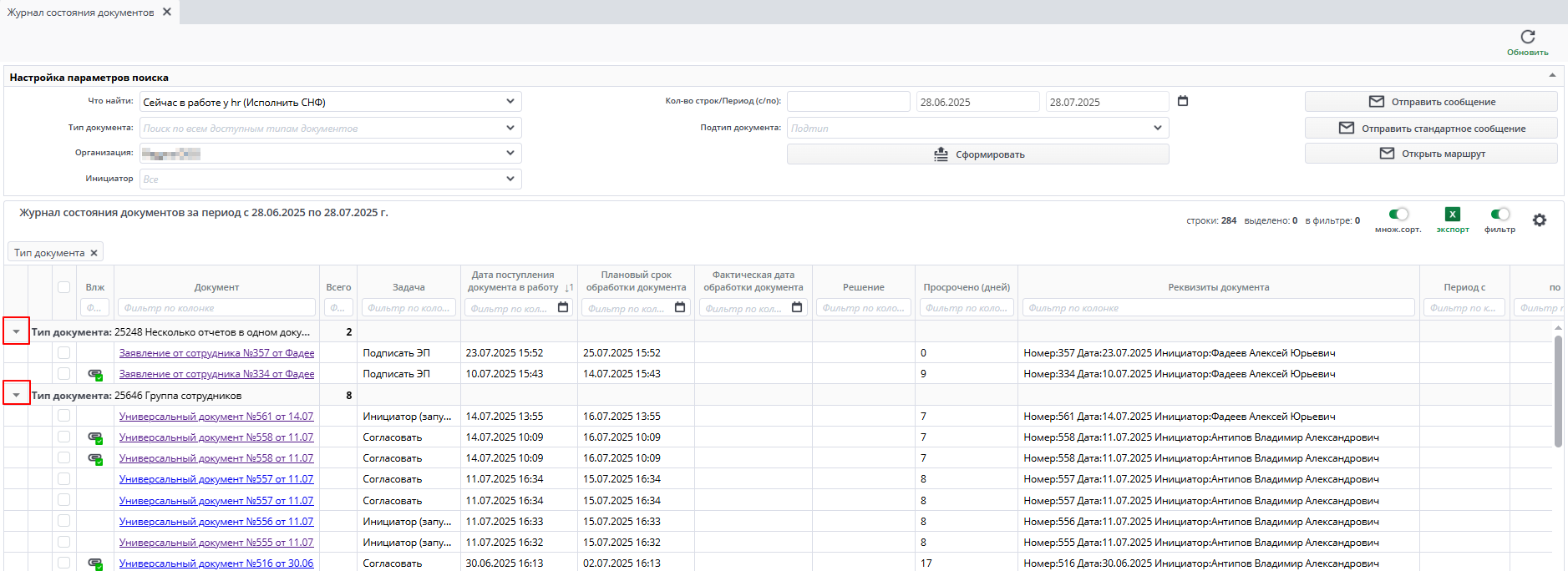This screenshot has height=571, width=1568.
Task: Click the Задача column filter field
Action: click(408, 308)
